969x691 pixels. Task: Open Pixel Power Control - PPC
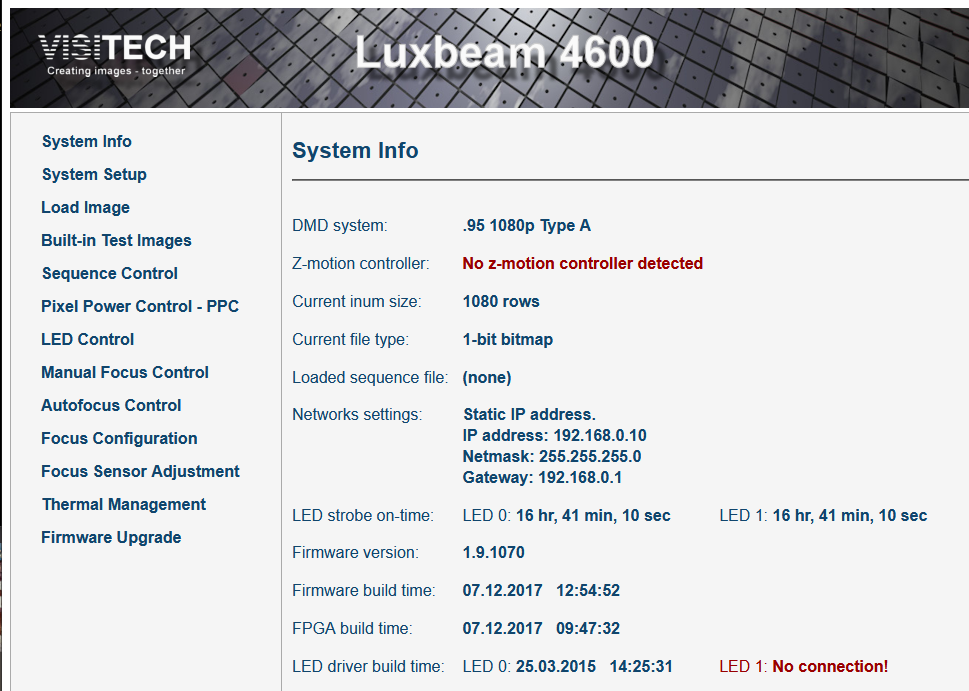[x=140, y=306]
